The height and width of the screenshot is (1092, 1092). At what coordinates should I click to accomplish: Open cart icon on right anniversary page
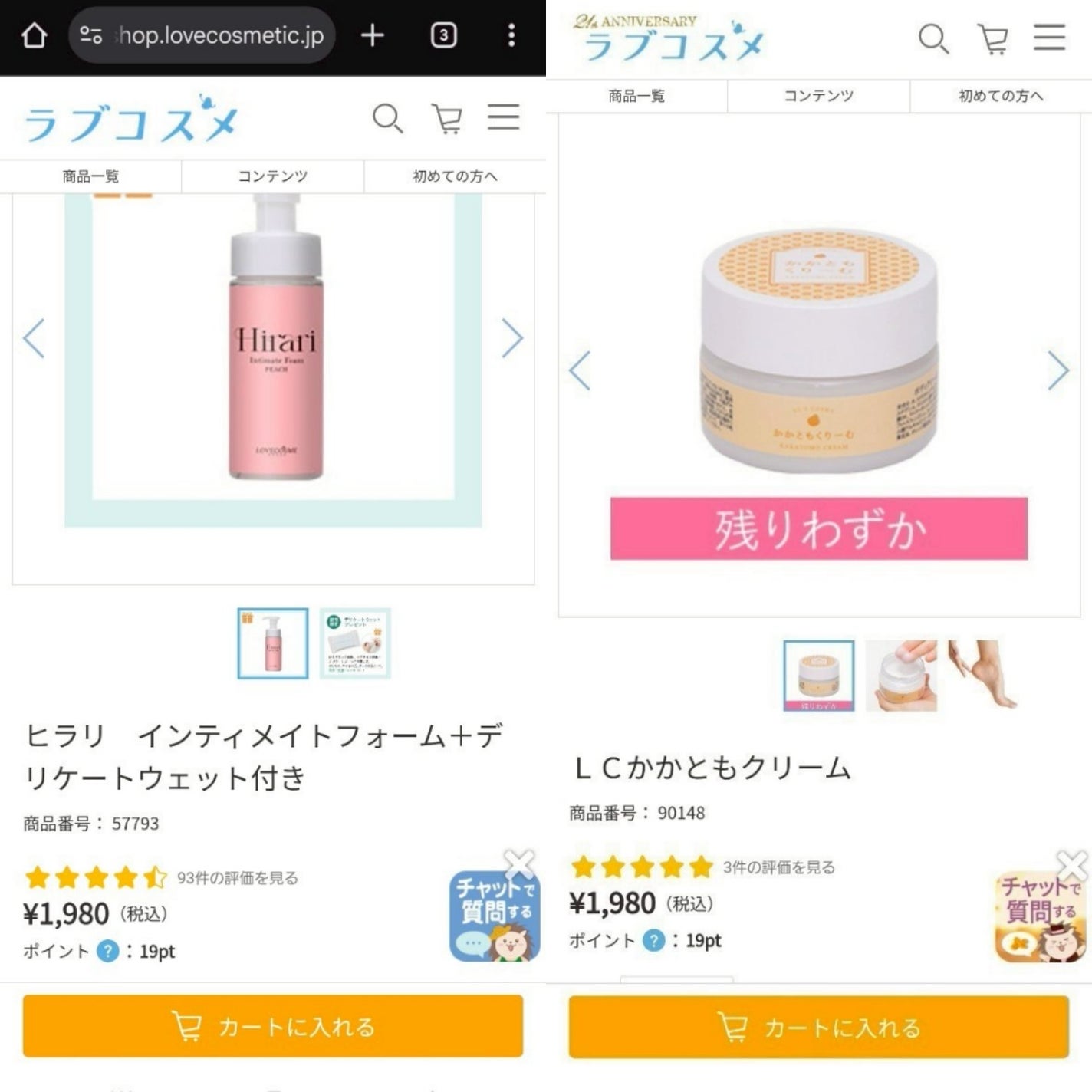pyautogui.click(x=993, y=38)
